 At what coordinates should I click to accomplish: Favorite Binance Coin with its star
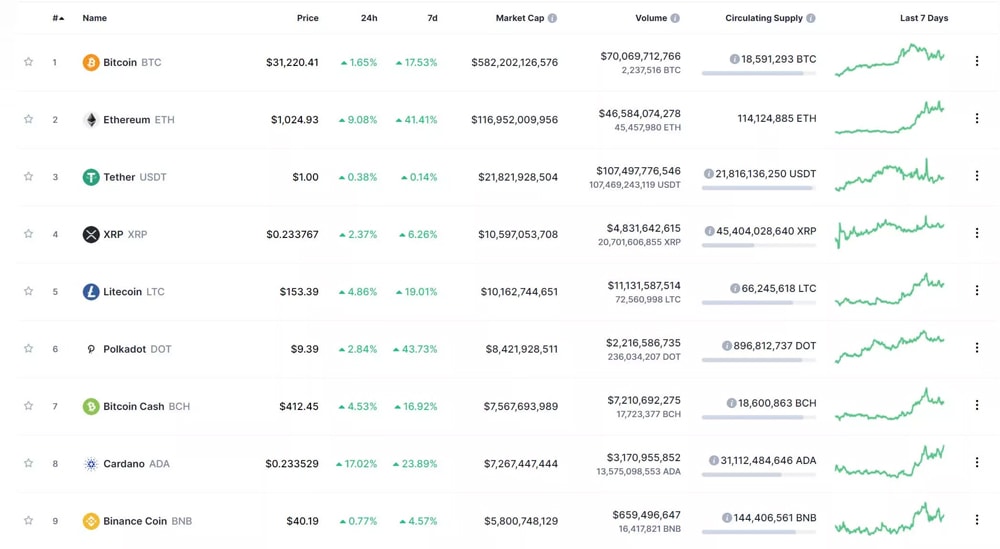click(x=28, y=521)
